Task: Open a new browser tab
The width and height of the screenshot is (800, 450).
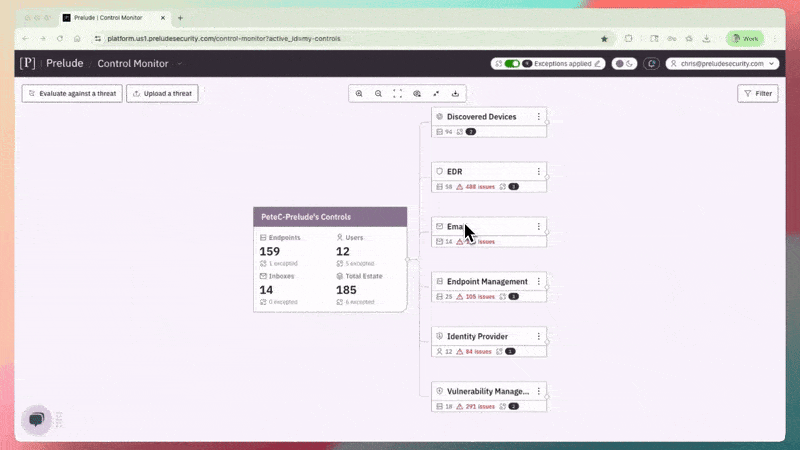Action: click(x=180, y=18)
